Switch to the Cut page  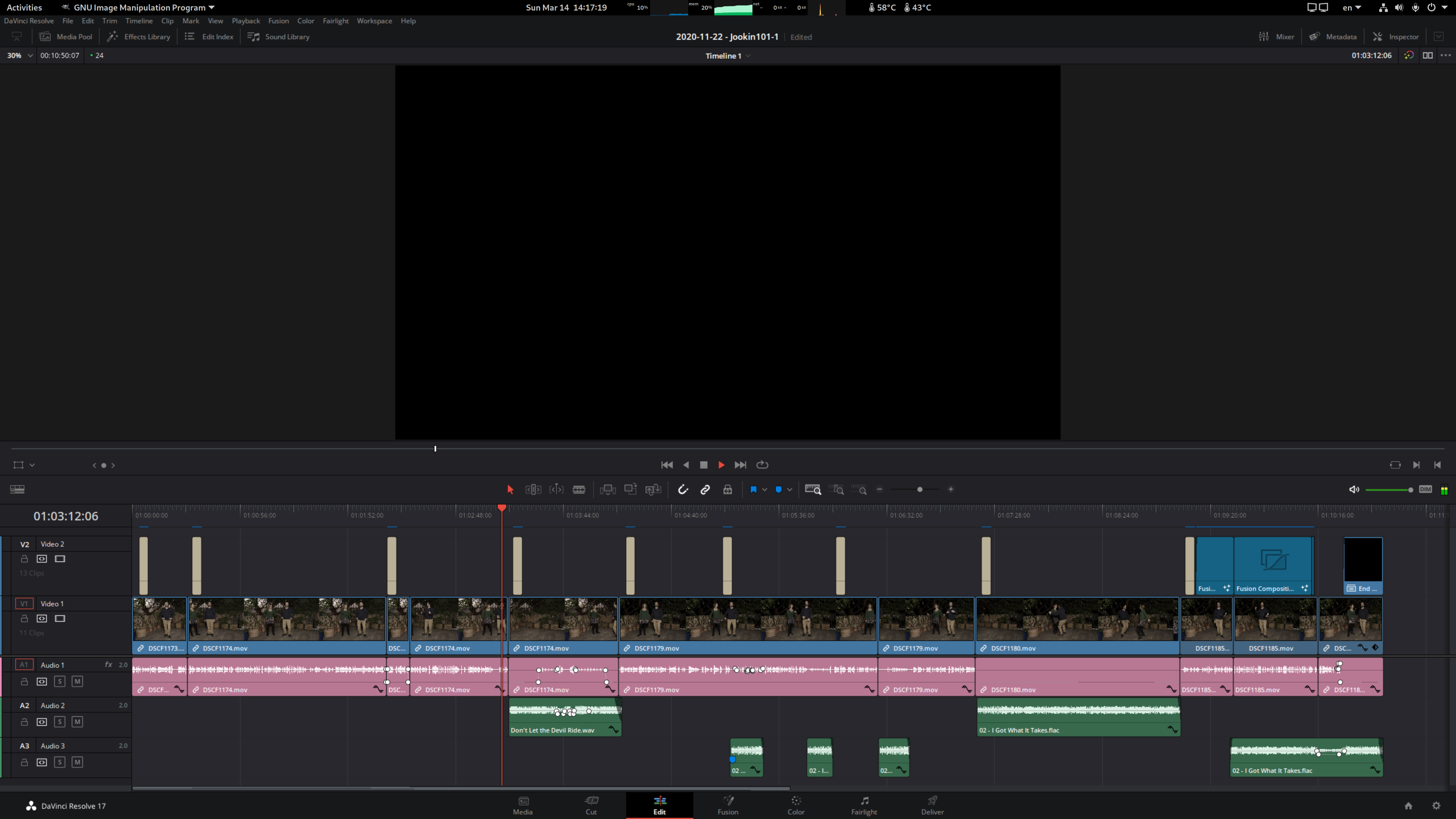click(x=591, y=805)
